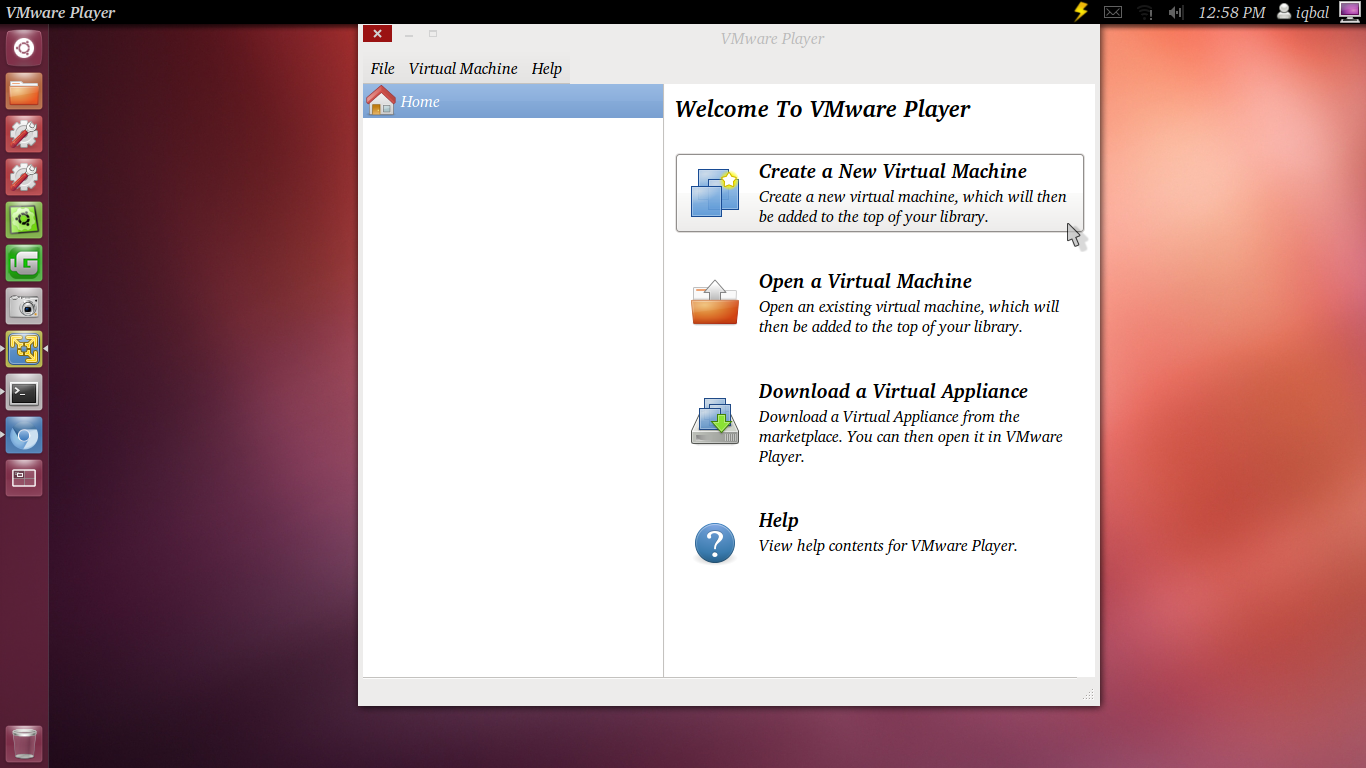The width and height of the screenshot is (1366, 768).
Task: Click the Help heading in welcome pane
Action: click(778, 520)
